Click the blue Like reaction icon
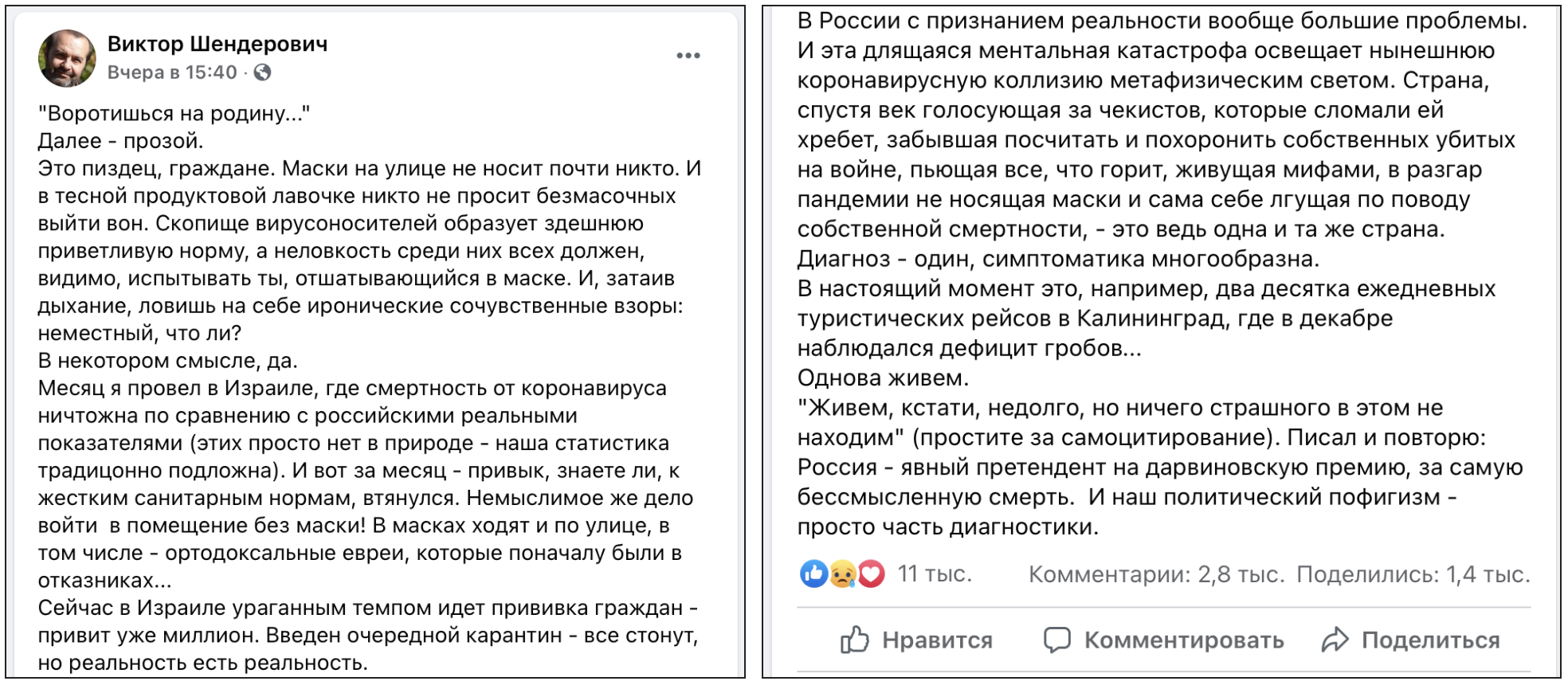The height and width of the screenshot is (685, 1568). 813,573
